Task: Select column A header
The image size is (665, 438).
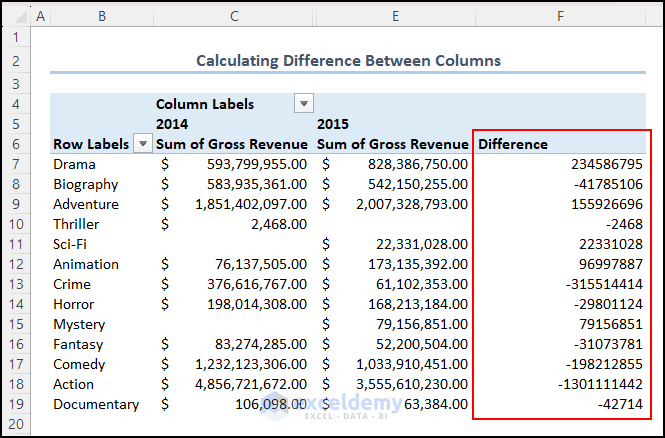Action: 40,17
